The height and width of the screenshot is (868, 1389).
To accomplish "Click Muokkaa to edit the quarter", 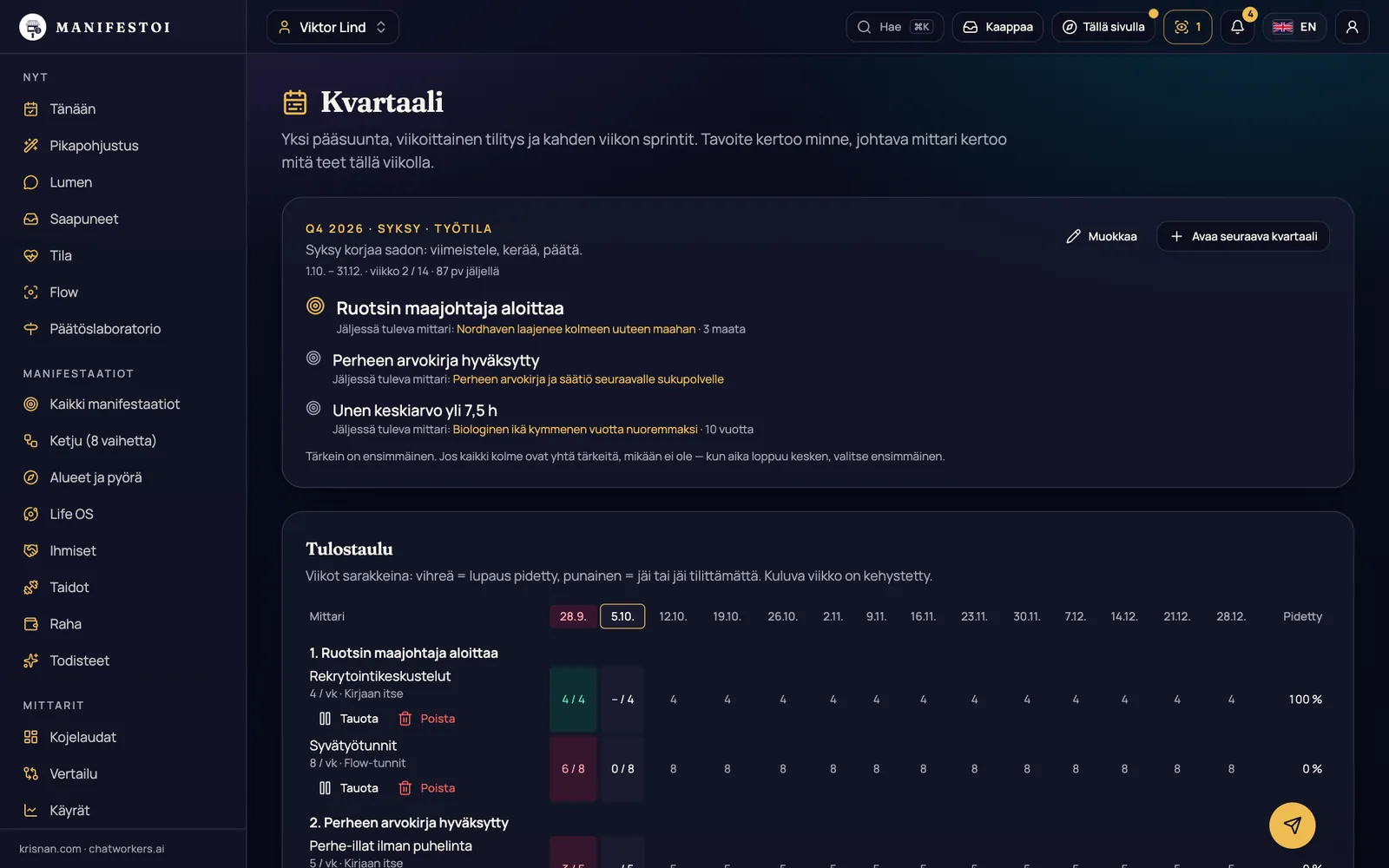I will coord(1102,236).
